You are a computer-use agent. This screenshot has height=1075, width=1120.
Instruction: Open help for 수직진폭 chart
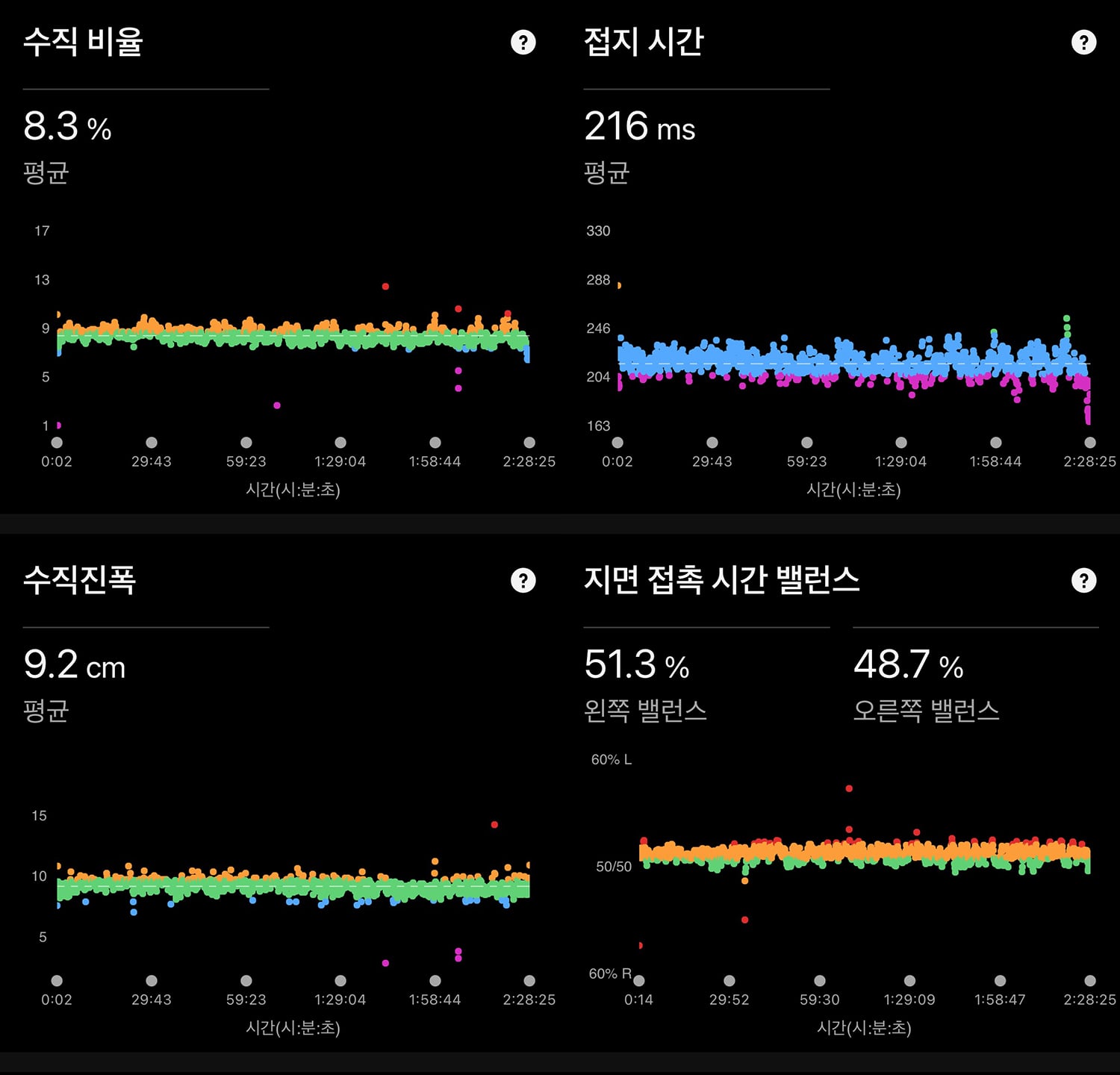pyautogui.click(x=523, y=580)
